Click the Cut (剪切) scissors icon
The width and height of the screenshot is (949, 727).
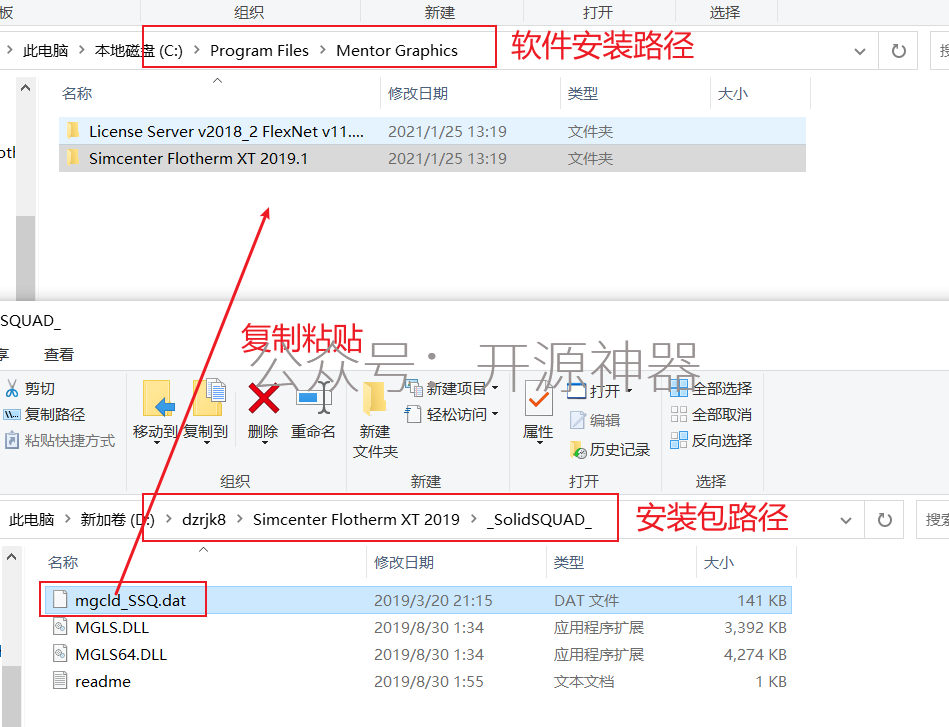(x=11, y=388)
